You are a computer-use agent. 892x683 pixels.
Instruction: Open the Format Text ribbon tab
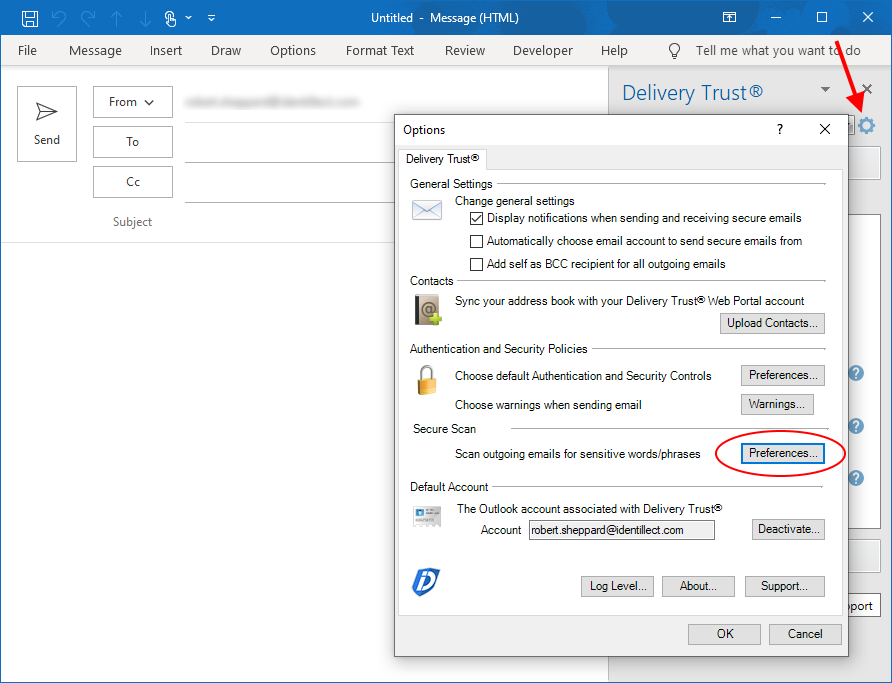point(380,51)
